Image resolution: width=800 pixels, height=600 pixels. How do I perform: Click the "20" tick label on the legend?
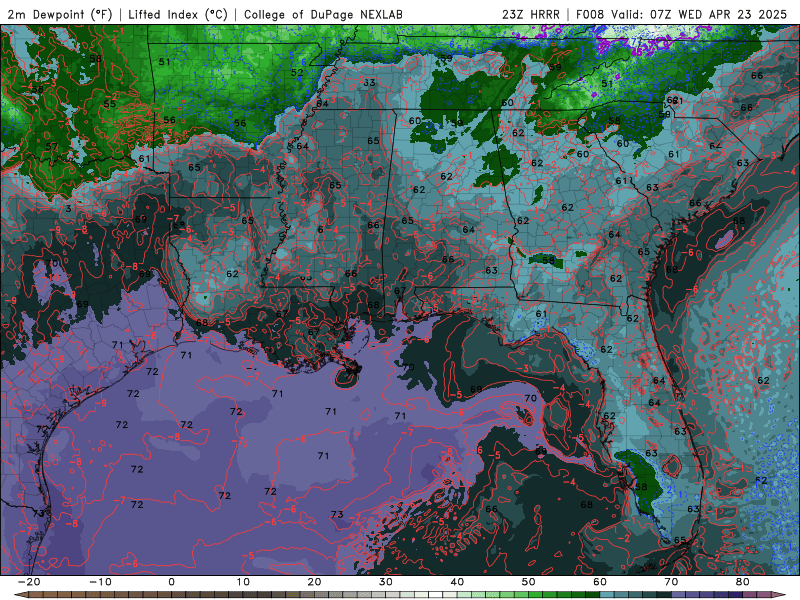pos(314,582)
